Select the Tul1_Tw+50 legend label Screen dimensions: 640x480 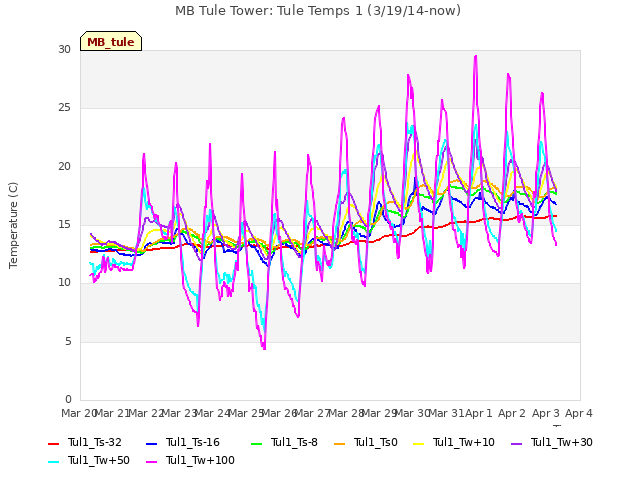point(99,460)
